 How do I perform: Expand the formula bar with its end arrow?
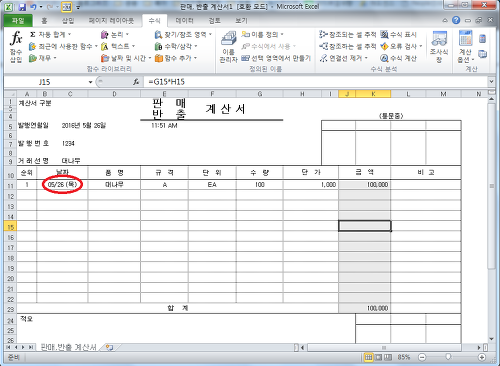(491, 81)
